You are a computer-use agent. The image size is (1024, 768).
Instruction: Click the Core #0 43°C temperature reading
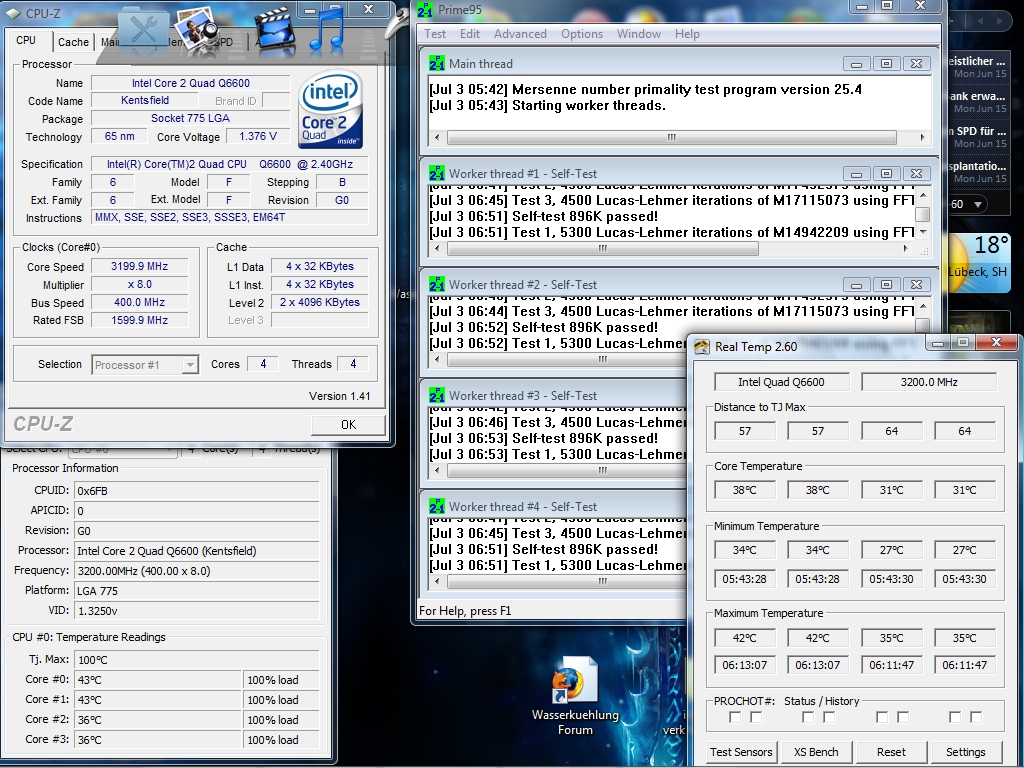(x=158, y=680)
